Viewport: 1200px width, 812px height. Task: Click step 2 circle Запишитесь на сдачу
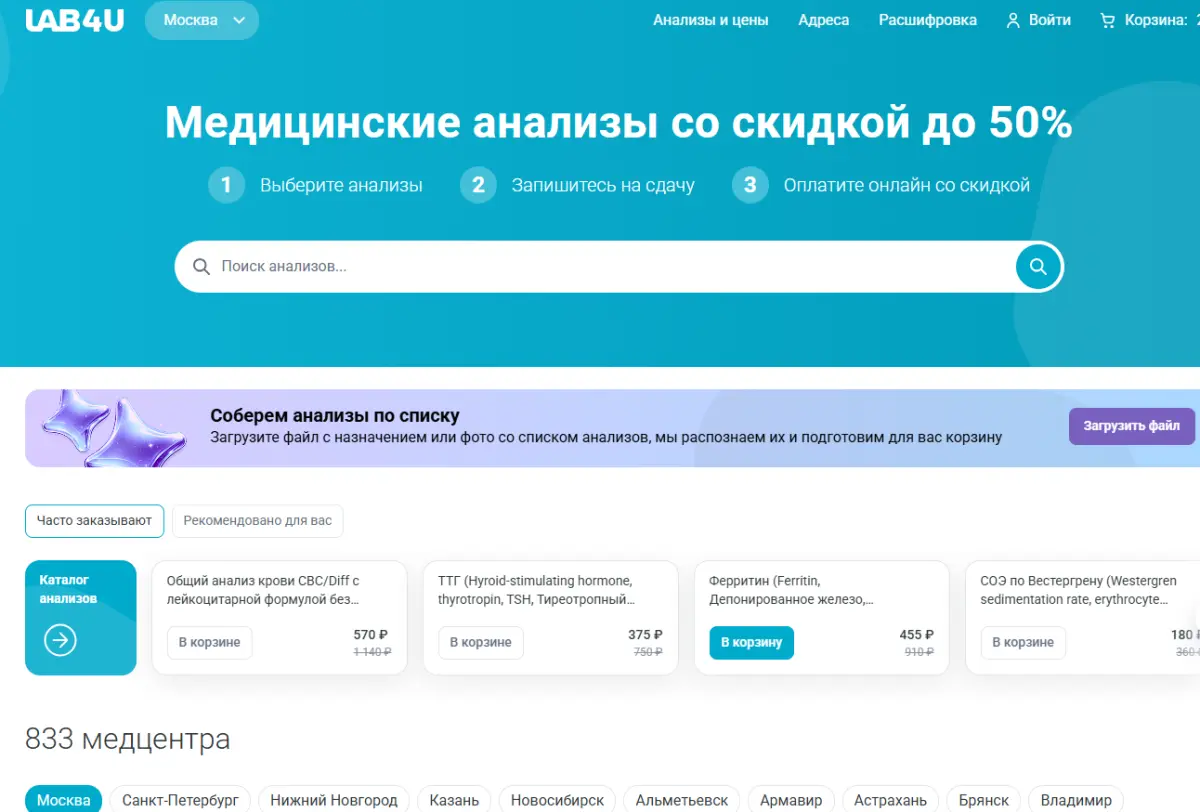pos(478,185)
